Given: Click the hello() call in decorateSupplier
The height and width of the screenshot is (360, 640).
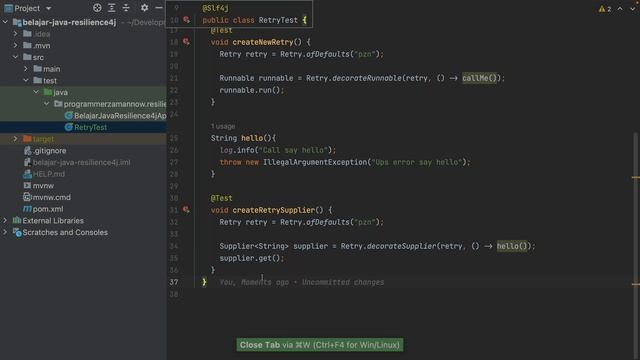Looking at the screenshot, I should [513, 246].
